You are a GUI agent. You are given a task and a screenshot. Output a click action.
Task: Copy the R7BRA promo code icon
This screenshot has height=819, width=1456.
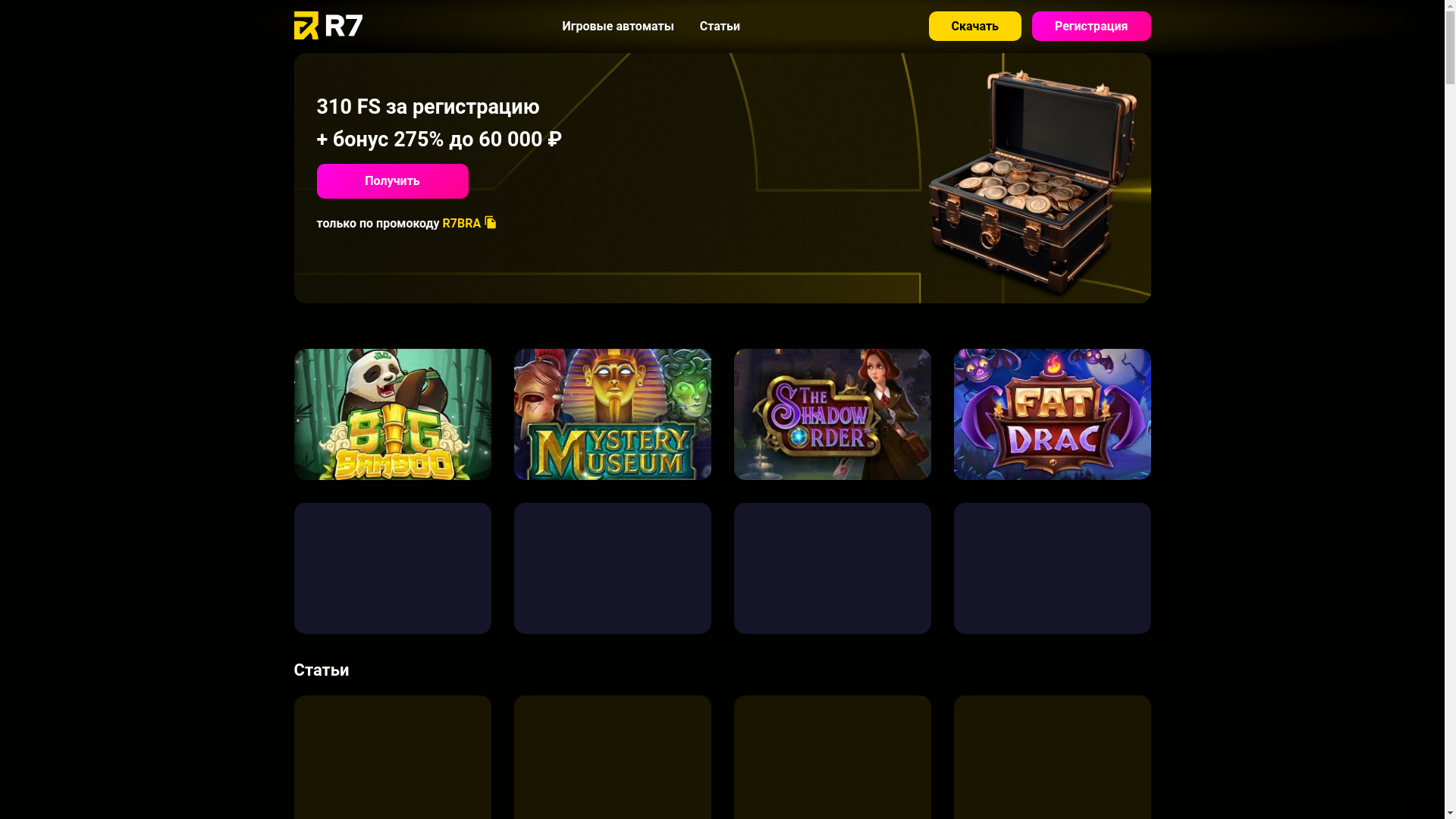click(x=491, y=222)
